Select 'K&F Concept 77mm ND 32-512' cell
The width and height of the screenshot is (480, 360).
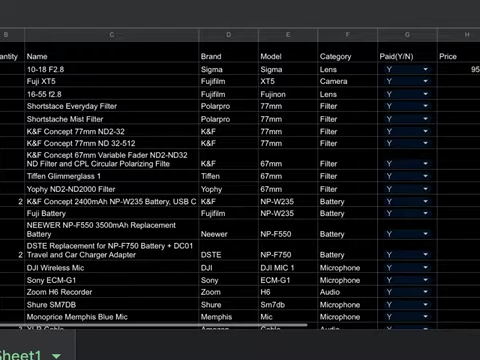(x=112, y=143)
